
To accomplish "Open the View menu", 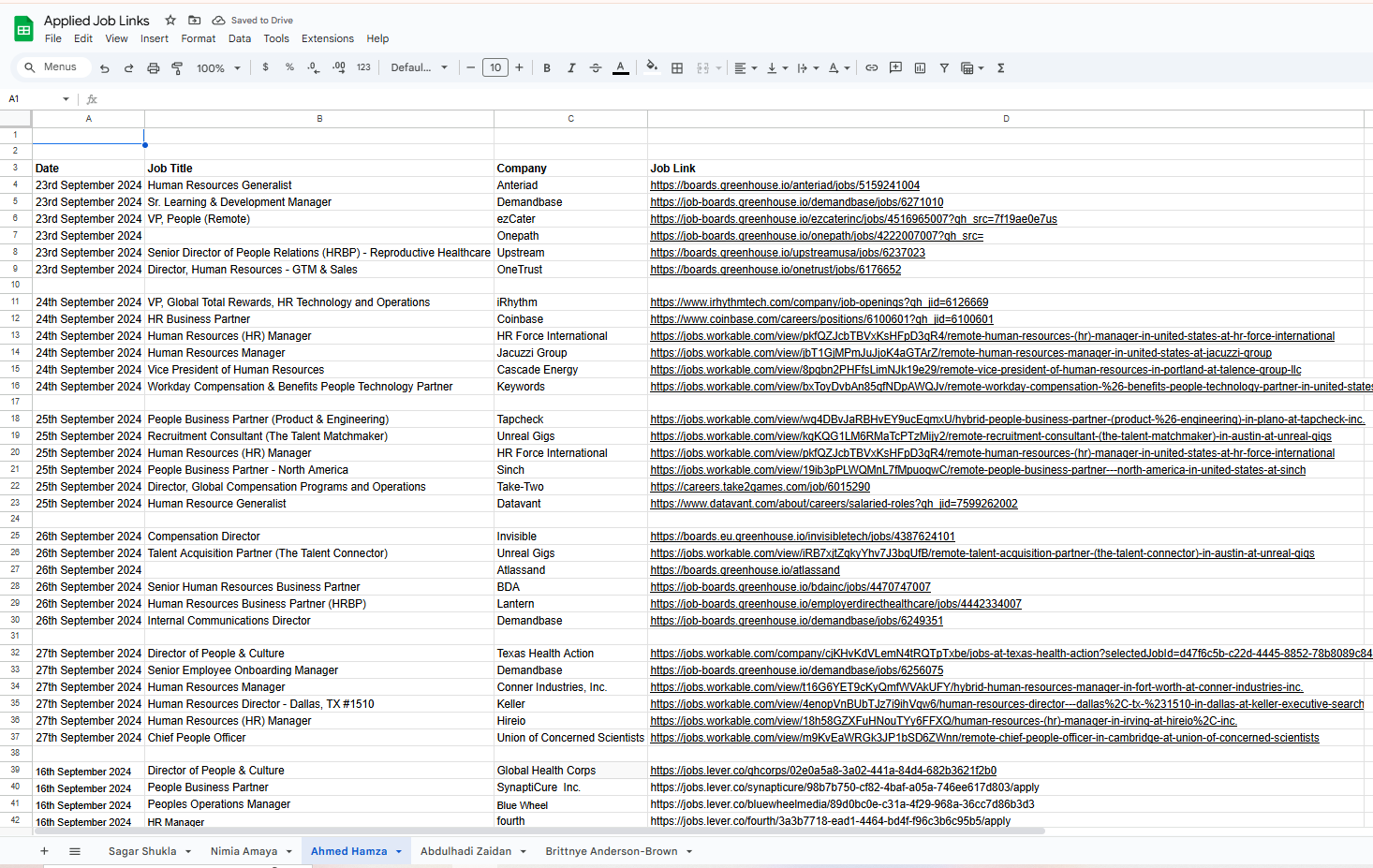I will pos(117,38).
